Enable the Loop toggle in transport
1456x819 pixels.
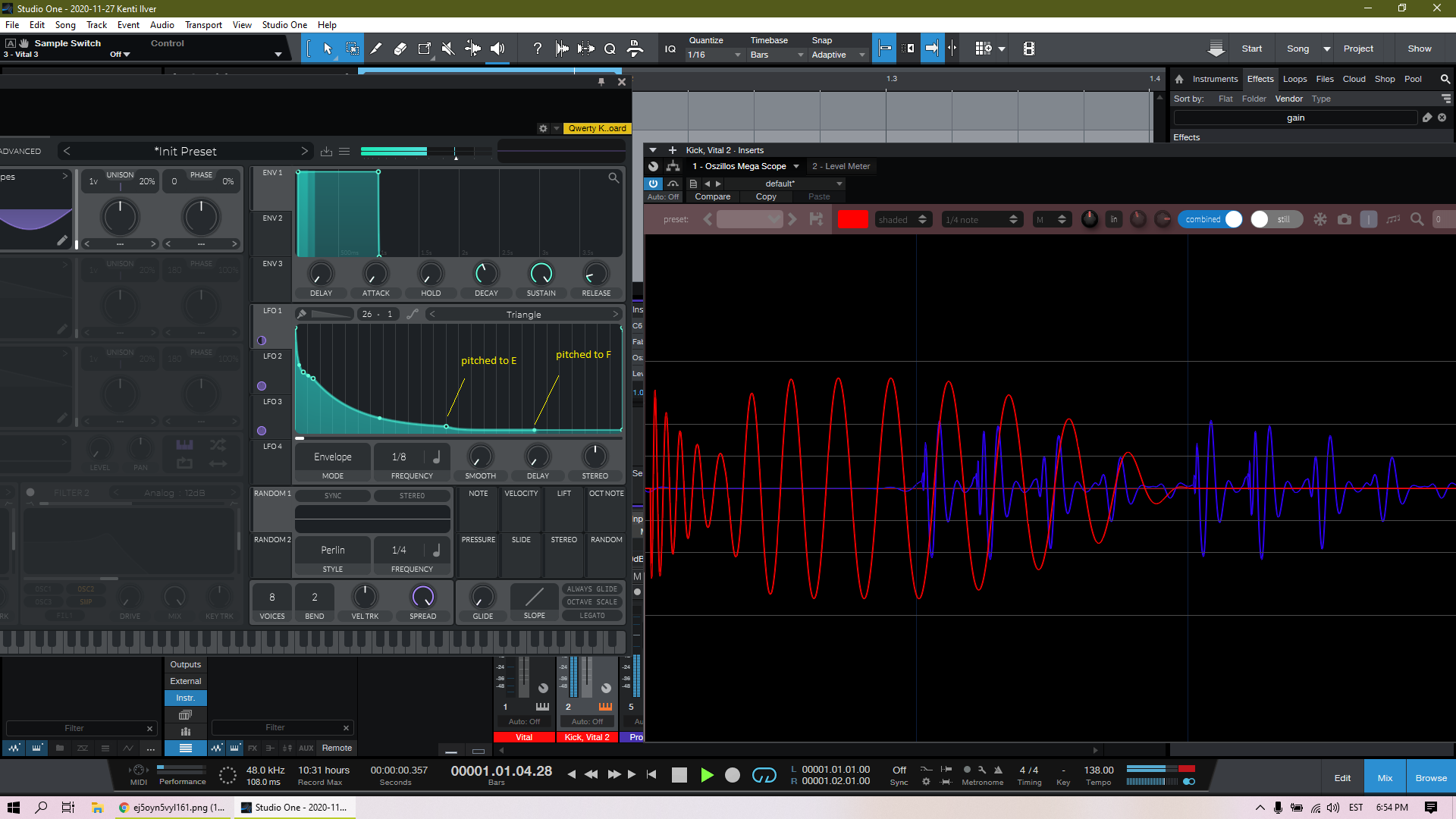click(764, 775)
